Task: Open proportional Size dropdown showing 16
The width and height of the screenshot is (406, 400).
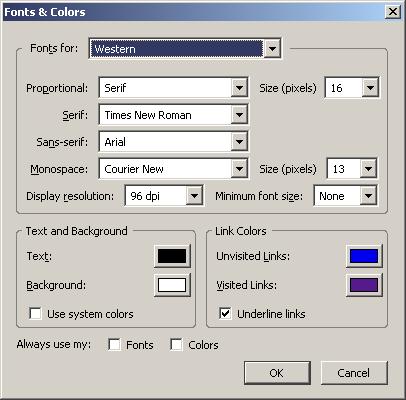Action: pos(352,88)
